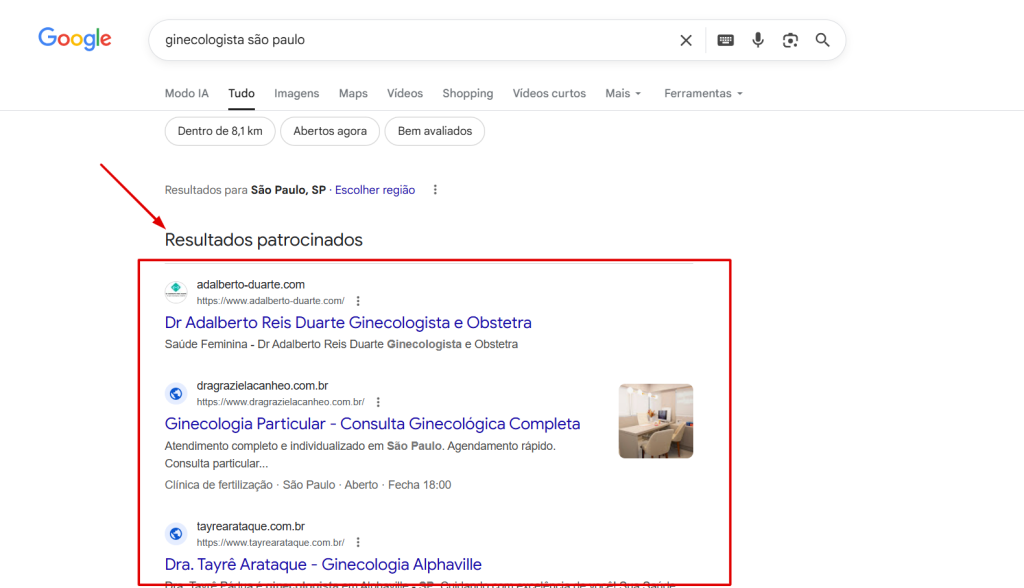Open Google Lens image search icon
Screen dimensions: 1024x588
tap(790, 41)
